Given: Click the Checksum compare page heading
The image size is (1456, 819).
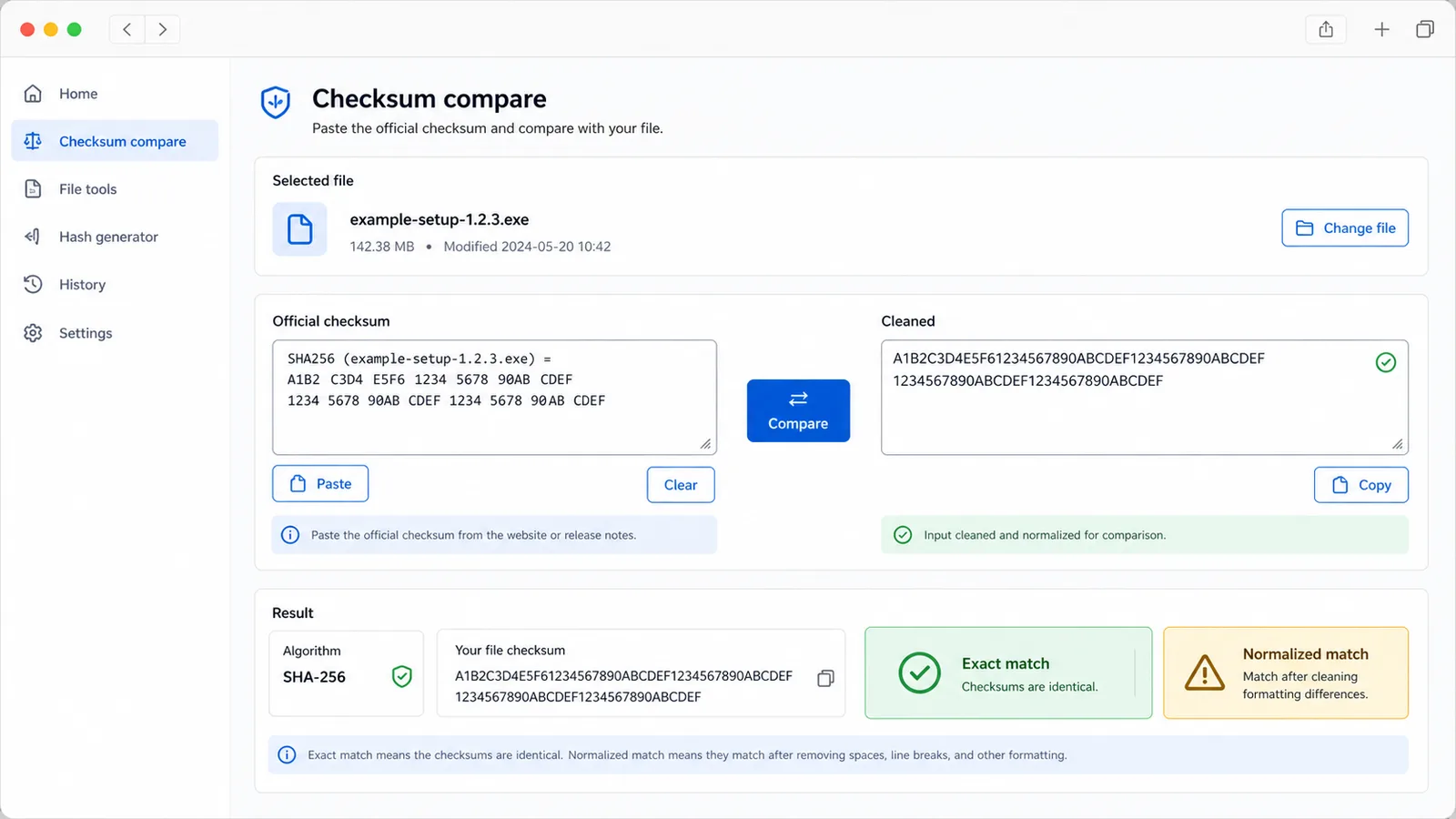Looking at the screenshot, I should pyautogui.click(x=430, y=98).
